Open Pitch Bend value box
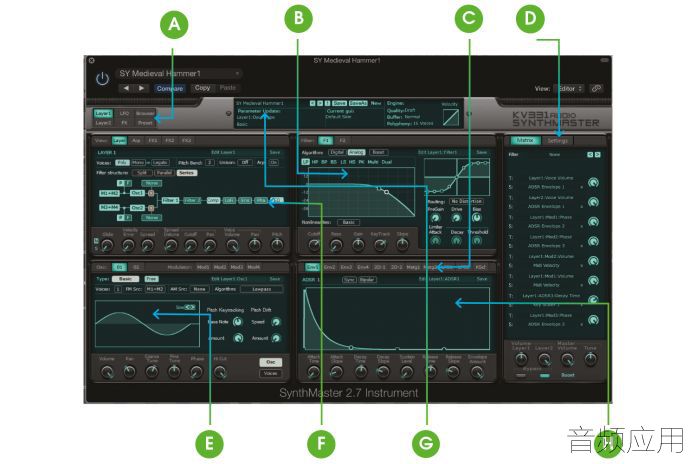 [x=210, y=163]
